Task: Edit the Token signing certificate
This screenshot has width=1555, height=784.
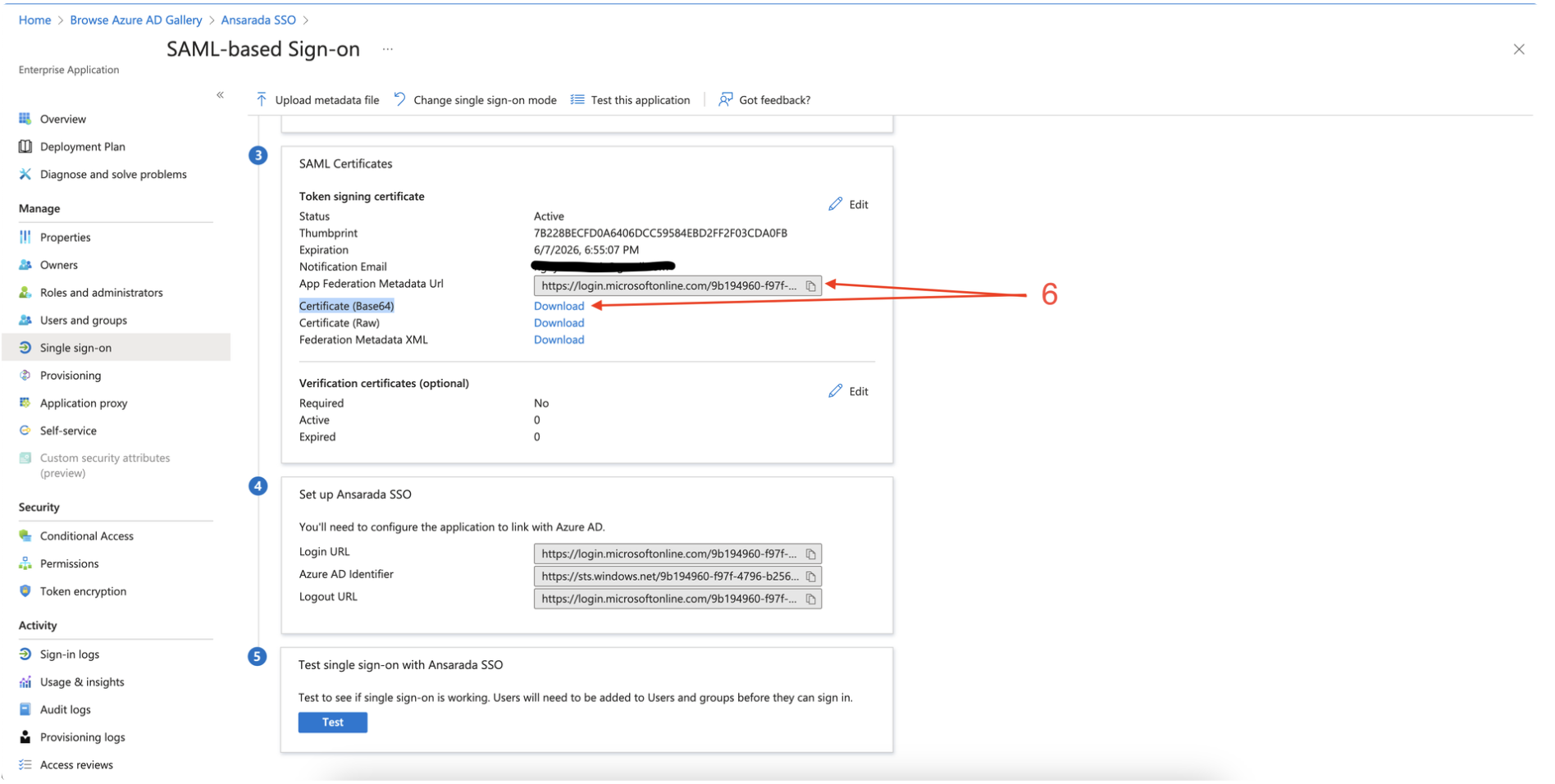Action: 848,204
